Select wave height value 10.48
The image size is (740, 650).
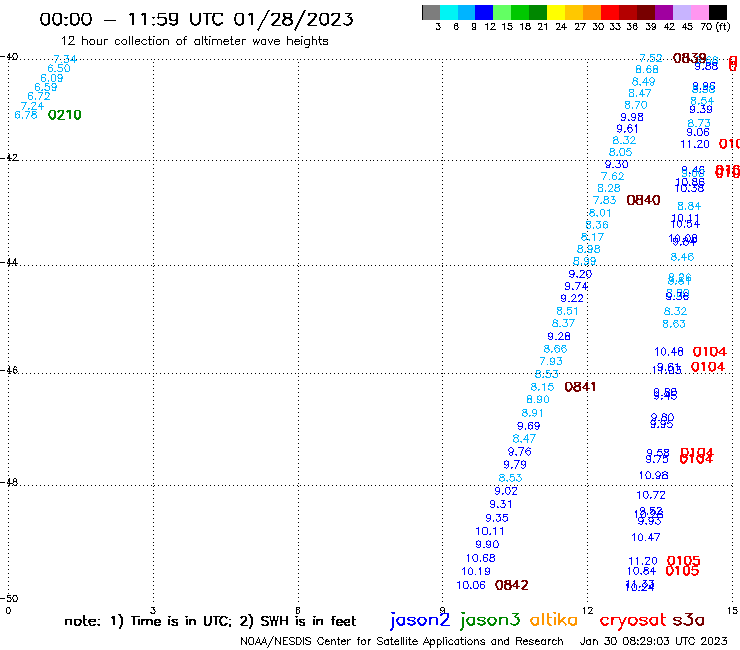669,352
